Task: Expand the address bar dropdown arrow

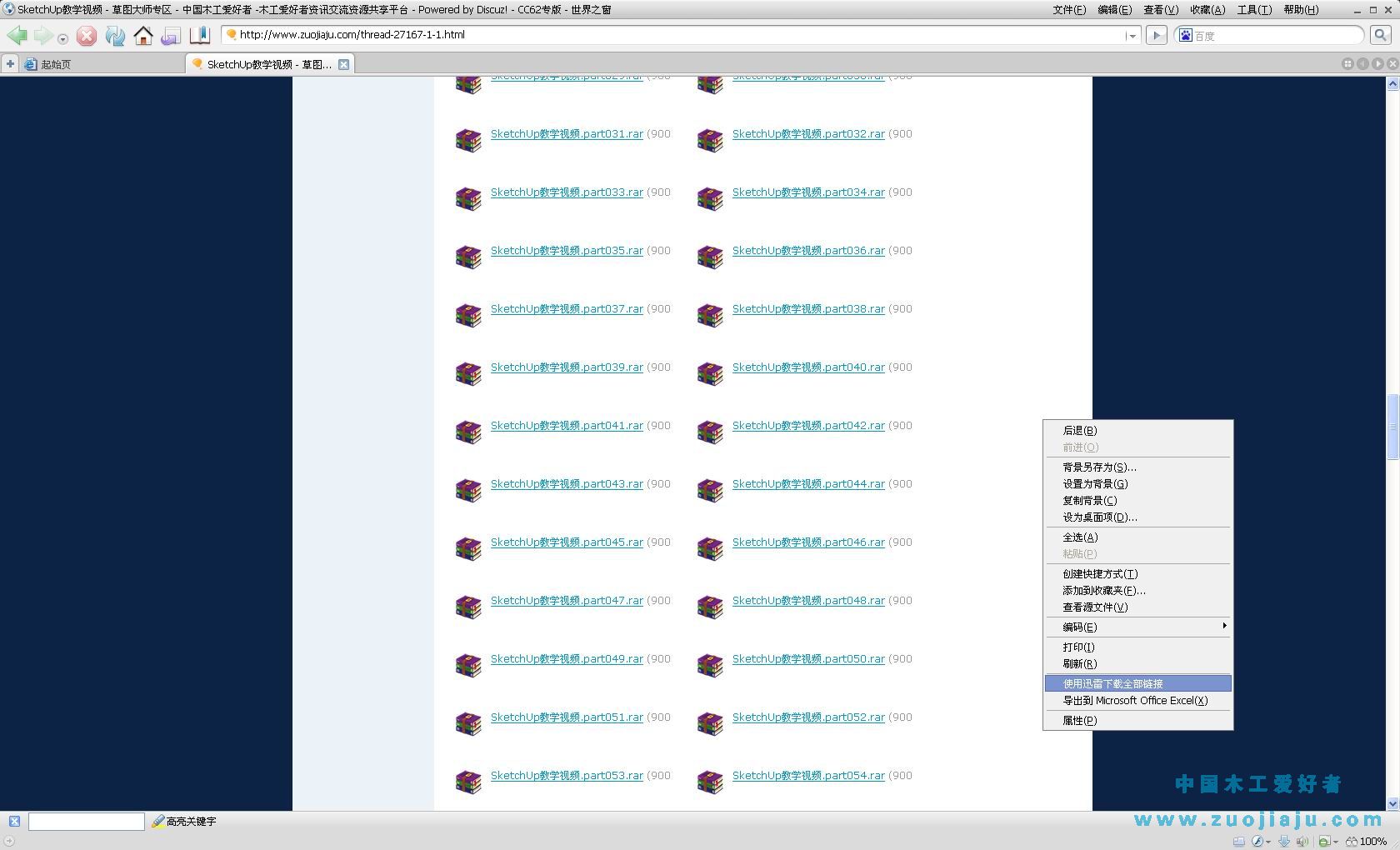Action: tap(1132, 36)
